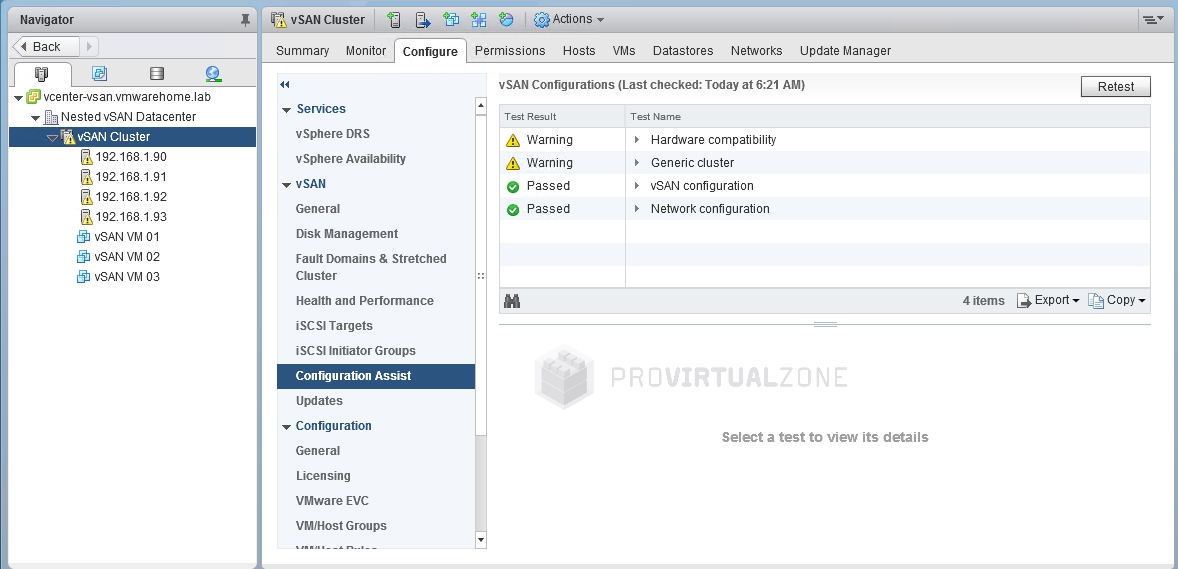Screen dimensions: 1178x569
Task: Click the side menu scrollbar down arrow
Action: coord(481,540)
